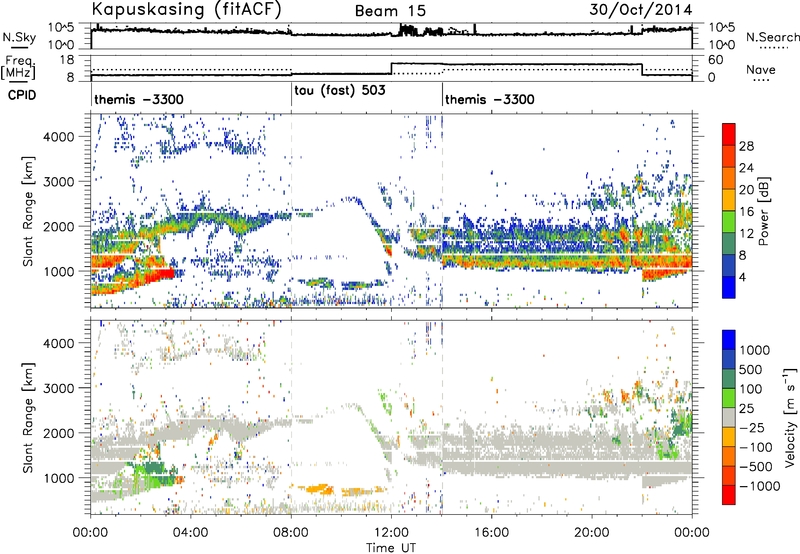Select the '3000' range tick of the power panel
The image size is (800, 554).
[x=58, y=181]
